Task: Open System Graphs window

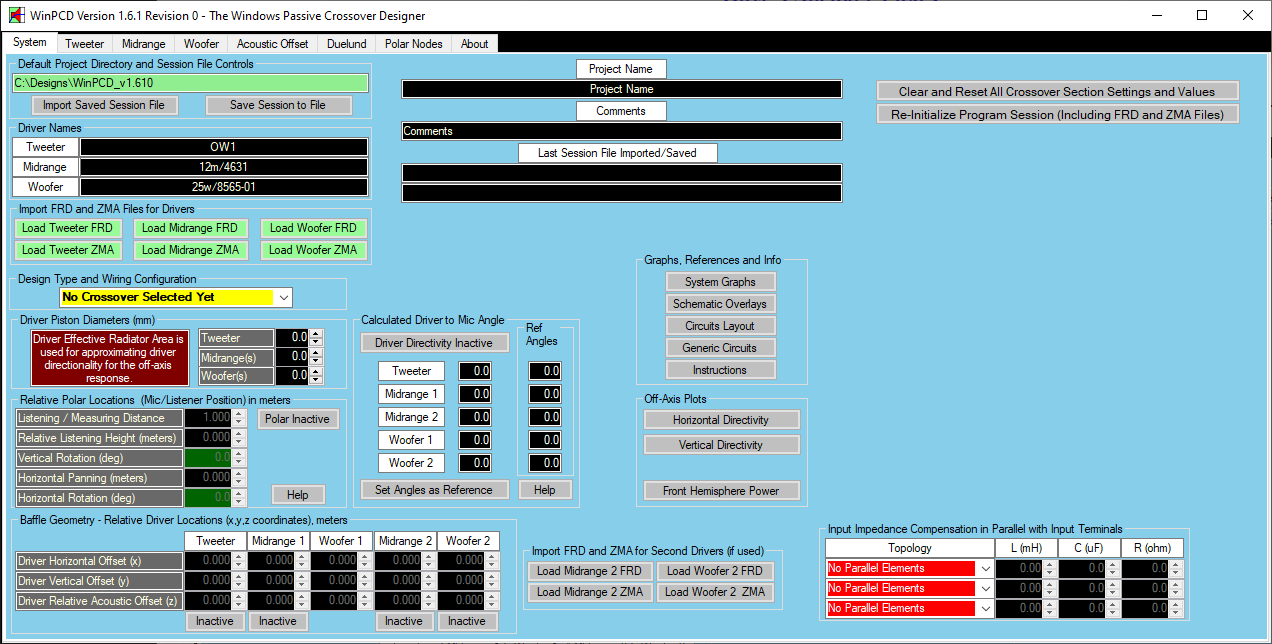Action: pyautogui.click(x=720, y=282)
